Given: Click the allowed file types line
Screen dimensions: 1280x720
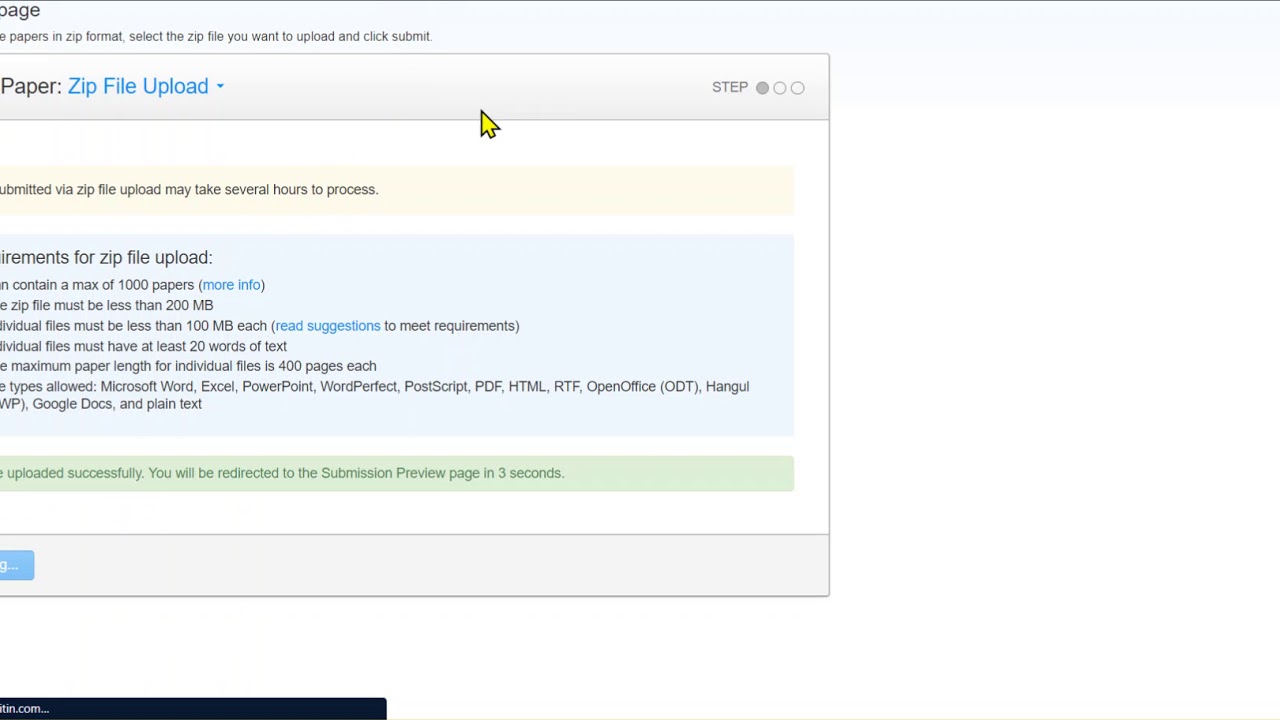Looking at the screenshot, I should point(374,395).
